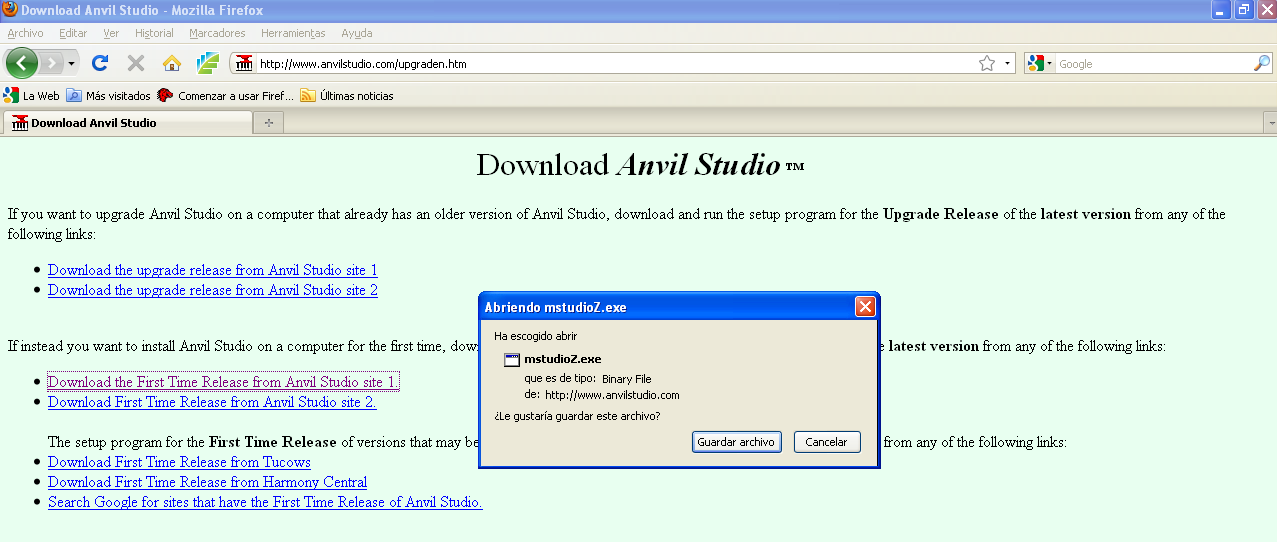Screen dimensions: 1277x542
Task: Click http://www.anvilstudio.com text in dialog
Action: point(612,395)
